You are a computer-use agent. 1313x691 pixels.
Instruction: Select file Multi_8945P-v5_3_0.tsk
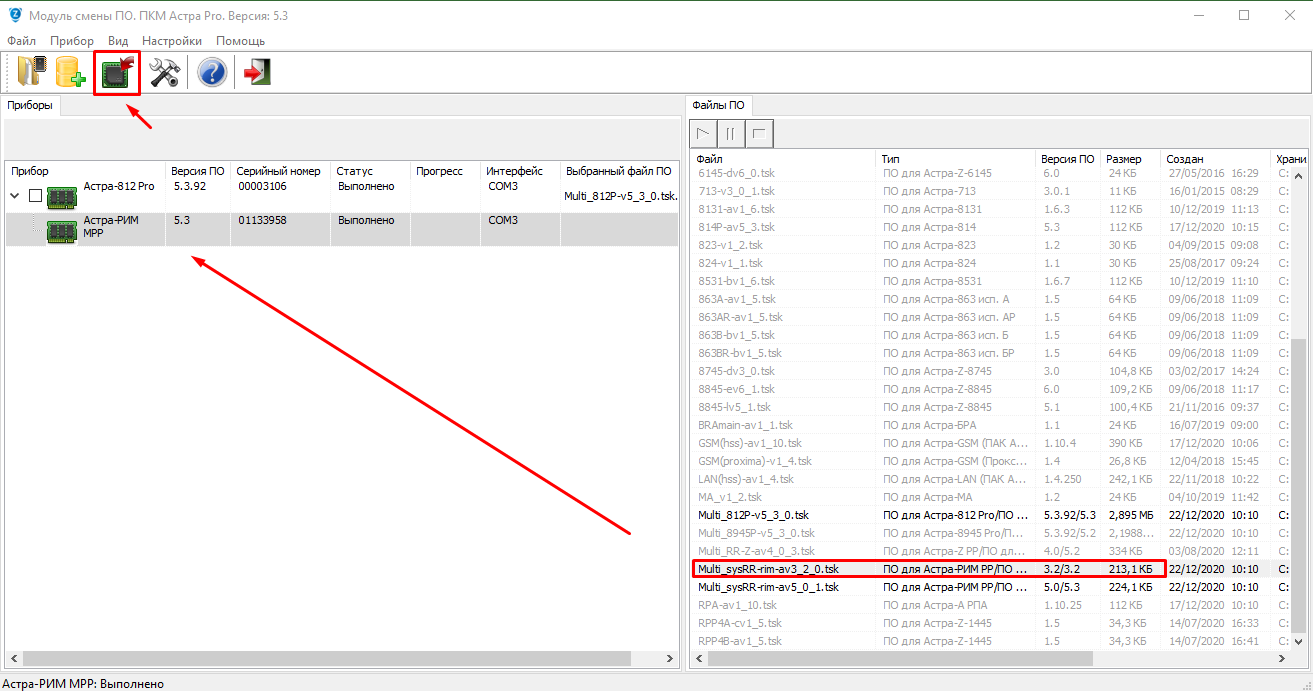757,533
